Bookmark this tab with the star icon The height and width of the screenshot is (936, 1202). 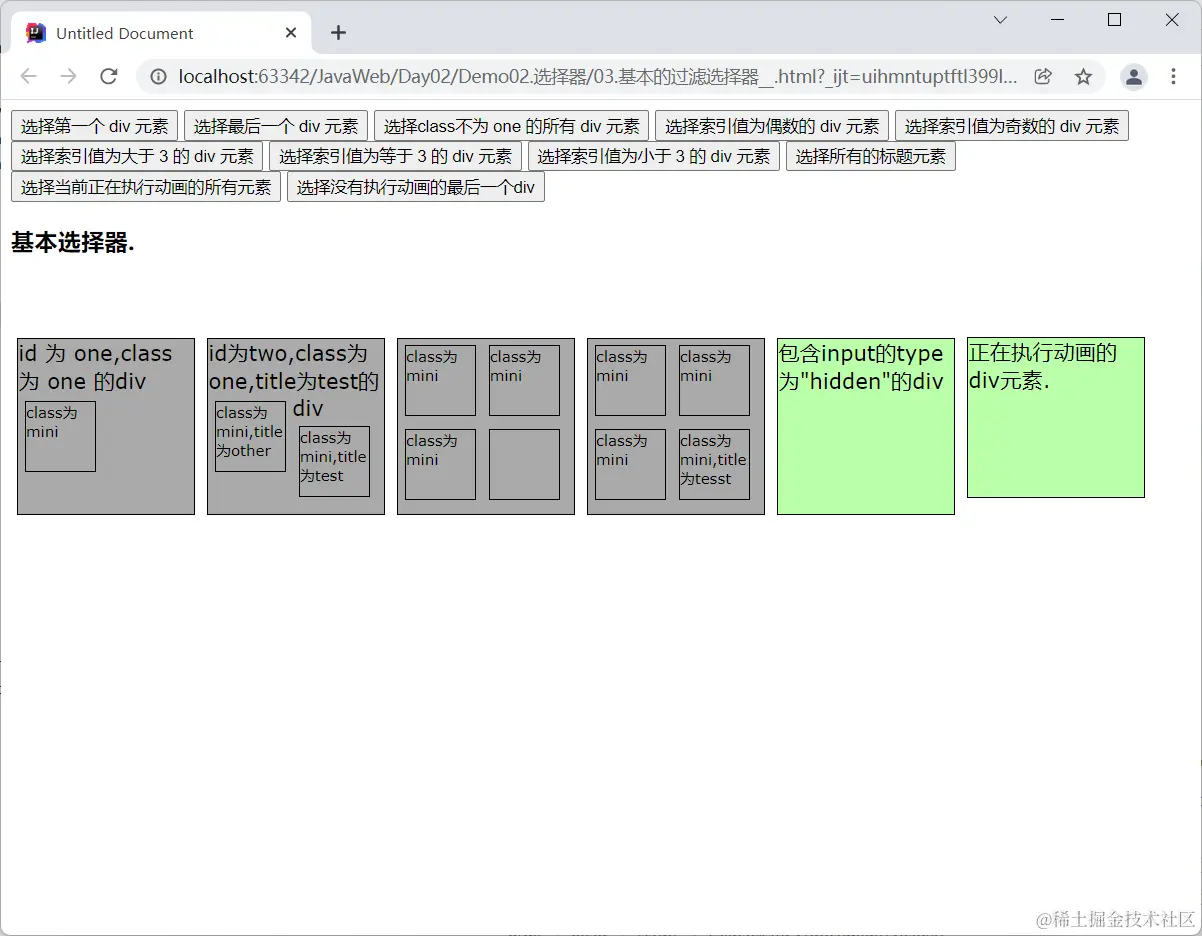pos(1083,77)
